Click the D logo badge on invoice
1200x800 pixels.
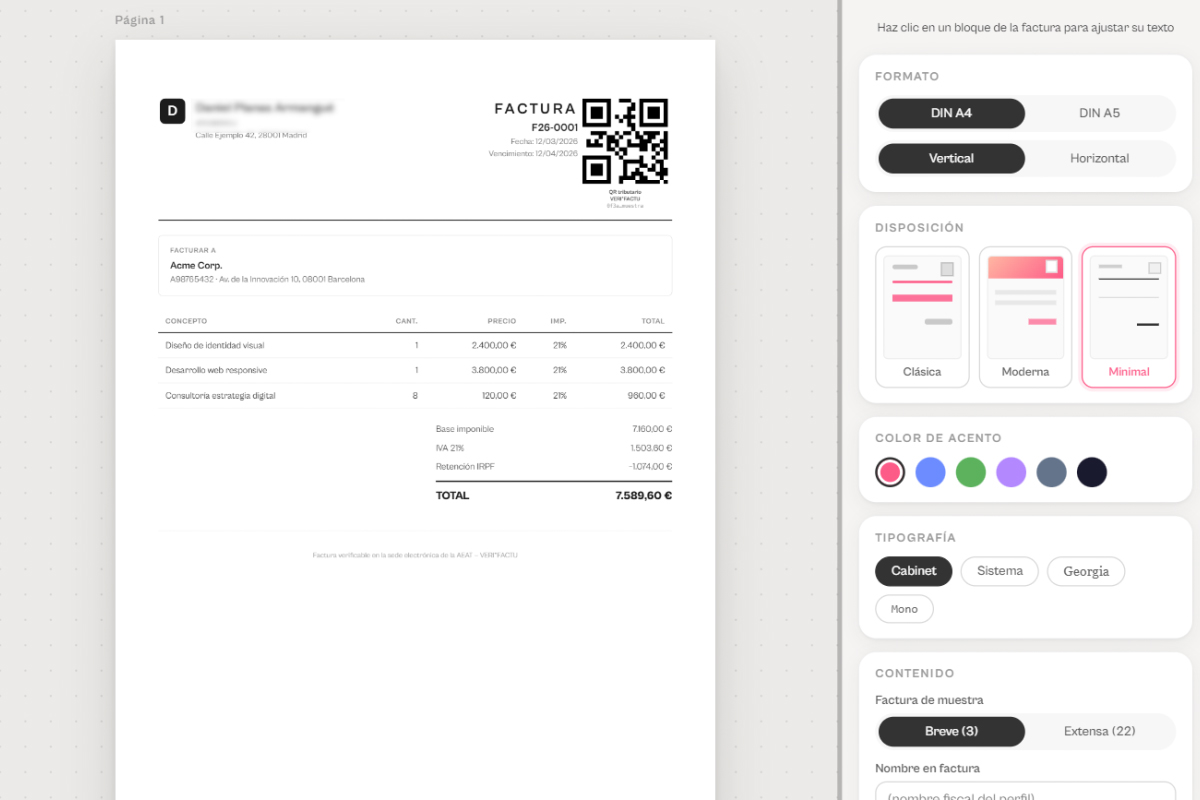(172, 111)
